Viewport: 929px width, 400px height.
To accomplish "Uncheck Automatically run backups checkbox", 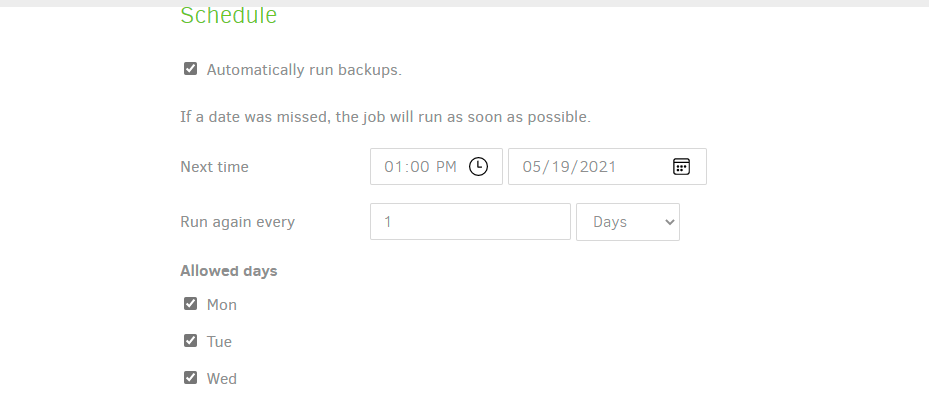I will coord(190,69).
